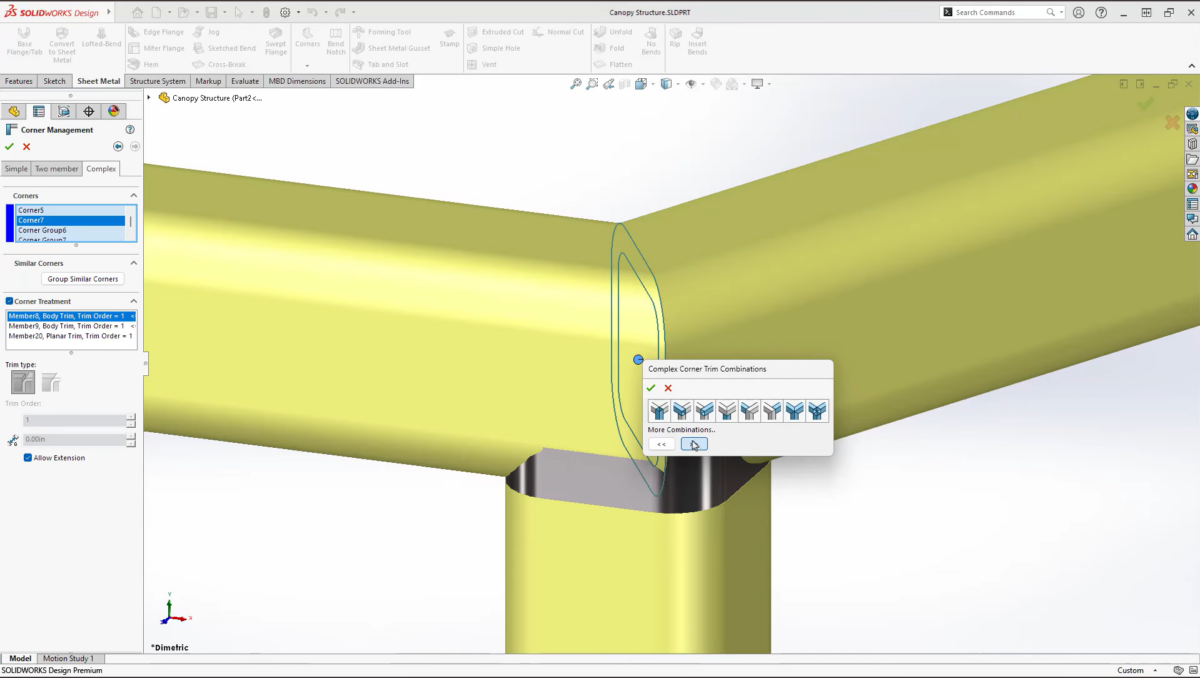Open Corner Management help question mark

(130, 130)
